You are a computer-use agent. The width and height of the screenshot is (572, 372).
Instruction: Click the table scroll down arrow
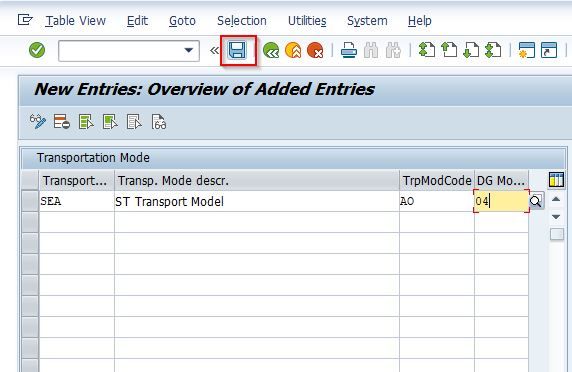pos(556,217)
